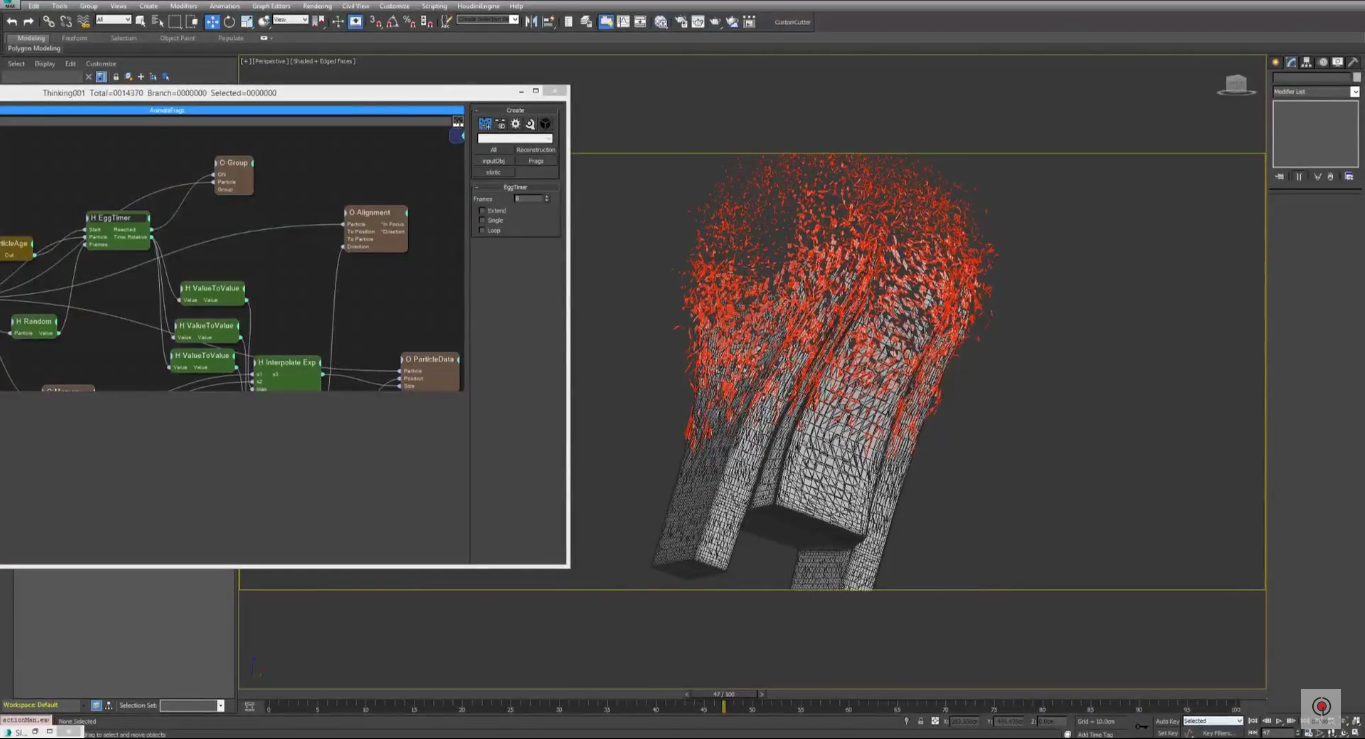This screenshot has width=1365, height=739.
Task: Click the All button in Create rollout
Action: click(x=493, y=150)
